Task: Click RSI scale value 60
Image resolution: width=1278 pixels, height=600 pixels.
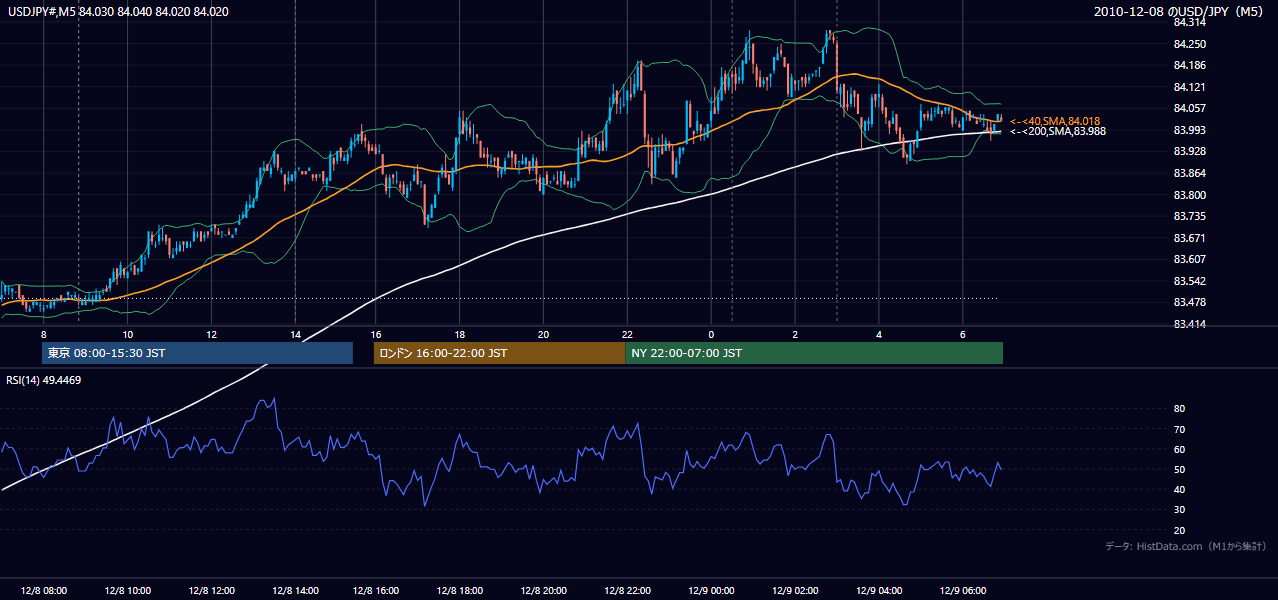Action: 1180,449
